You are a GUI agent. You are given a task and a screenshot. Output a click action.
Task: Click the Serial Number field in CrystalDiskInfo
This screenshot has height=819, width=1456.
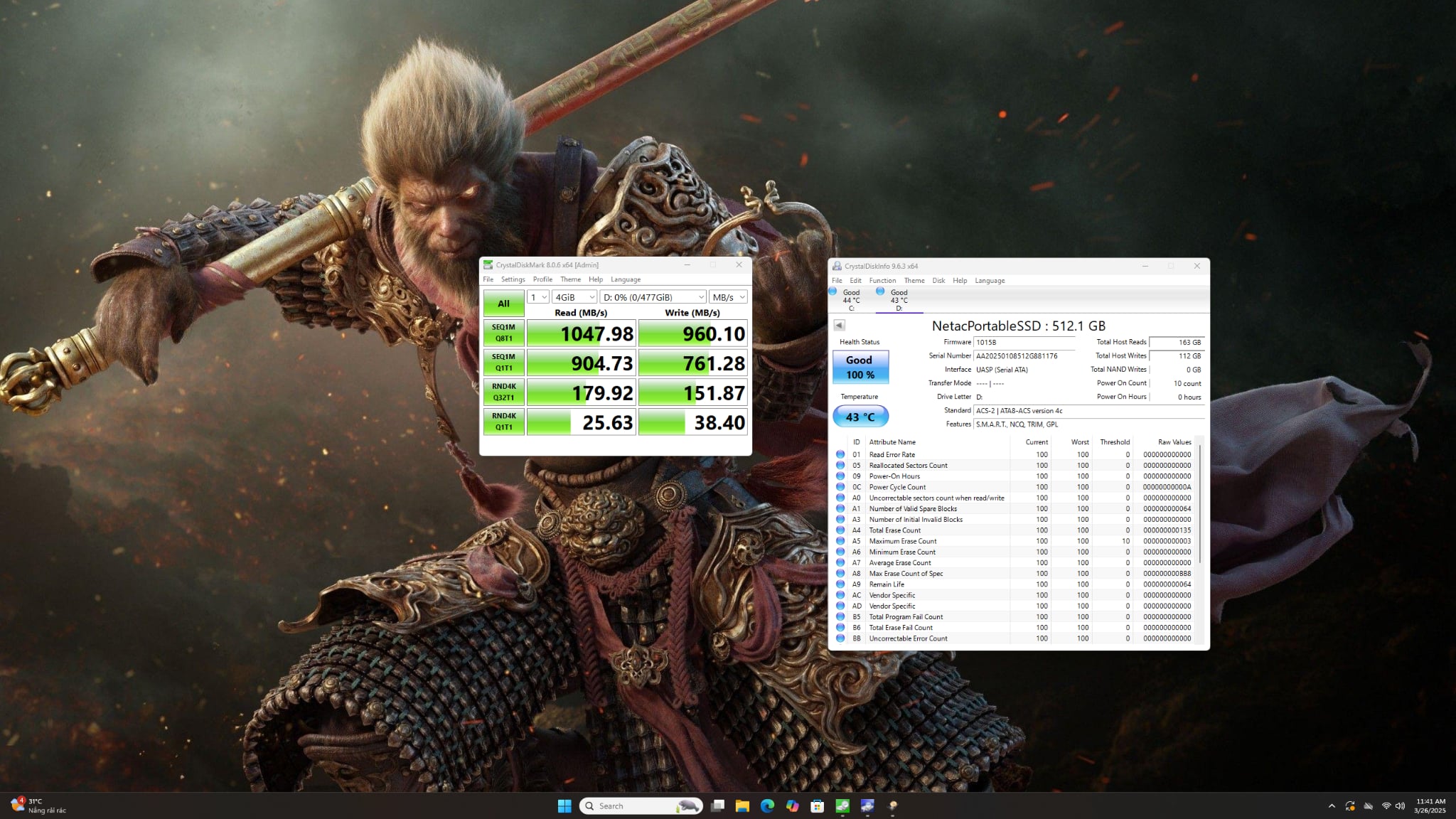coord(1024,355)
